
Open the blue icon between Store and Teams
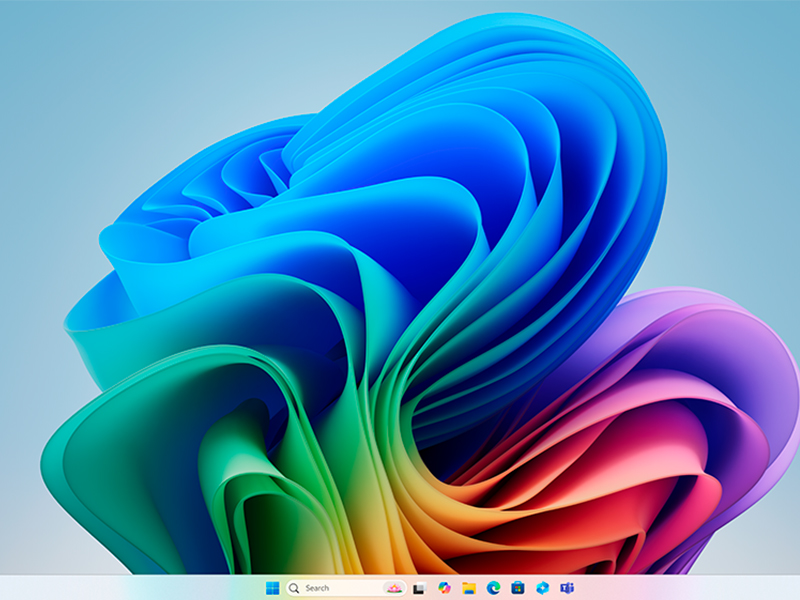[542, 588]
